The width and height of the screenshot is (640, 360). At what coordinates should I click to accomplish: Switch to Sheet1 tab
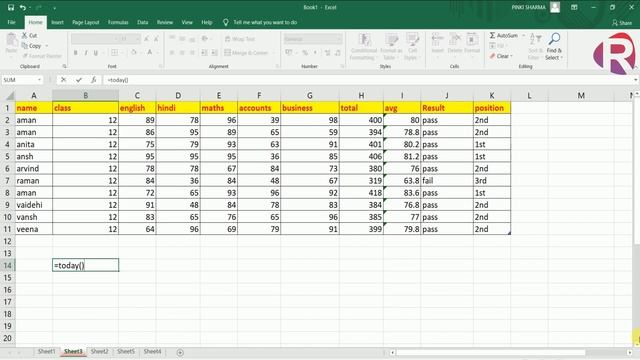[46, 351]
